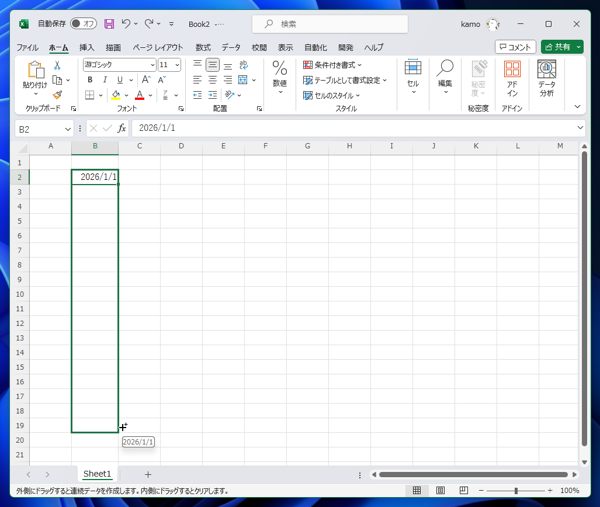Click the wrap text icon
Image resolution: width=600 pixels, height=507 pixels.
[x=243, y=65]
